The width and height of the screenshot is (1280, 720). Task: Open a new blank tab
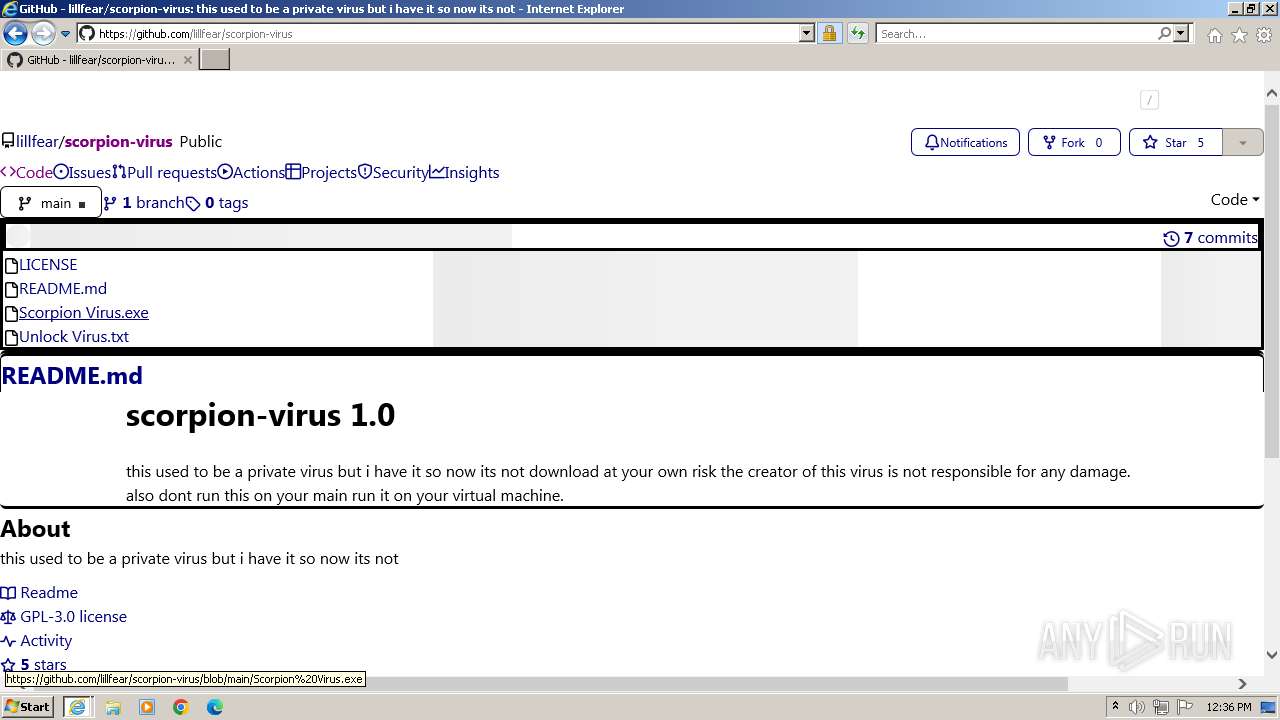pos(214,60)
